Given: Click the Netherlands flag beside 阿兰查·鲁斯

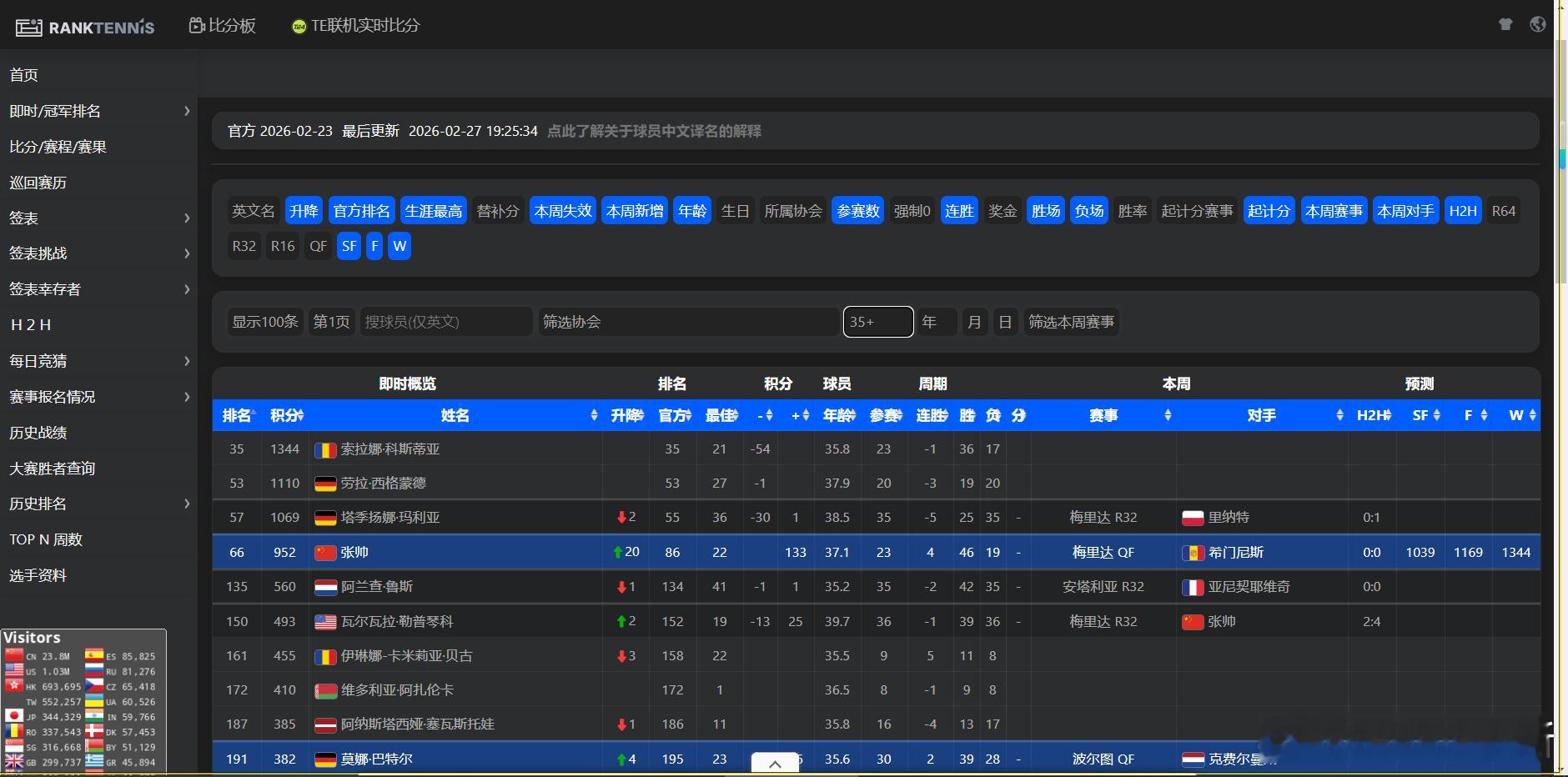Looking at the screenshot, I should click(325, 587).
